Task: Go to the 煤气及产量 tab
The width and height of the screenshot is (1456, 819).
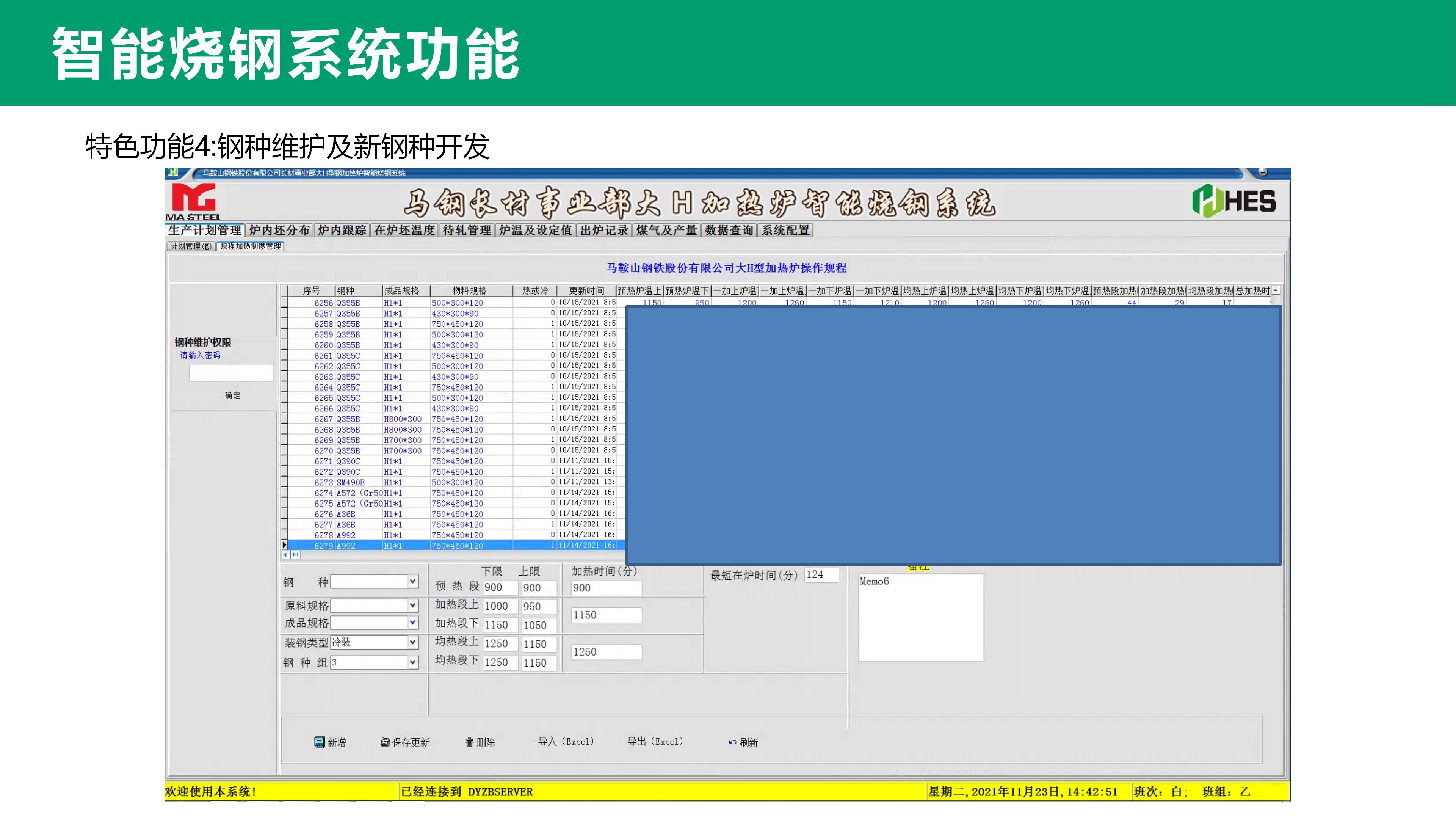Action: 666,230
